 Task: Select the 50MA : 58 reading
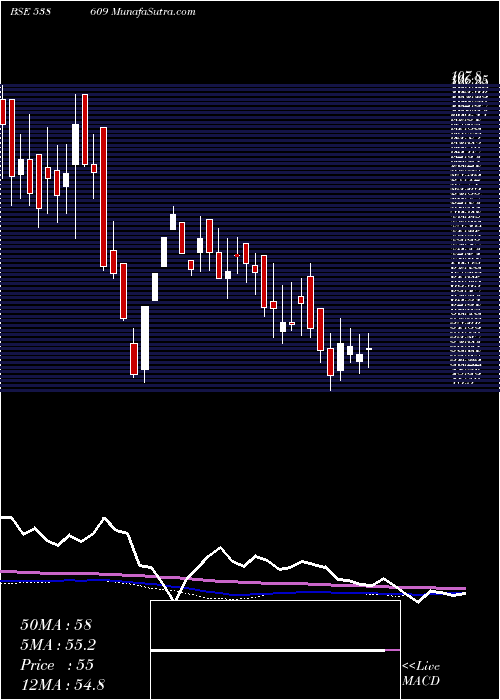click(x=56, y=625)
